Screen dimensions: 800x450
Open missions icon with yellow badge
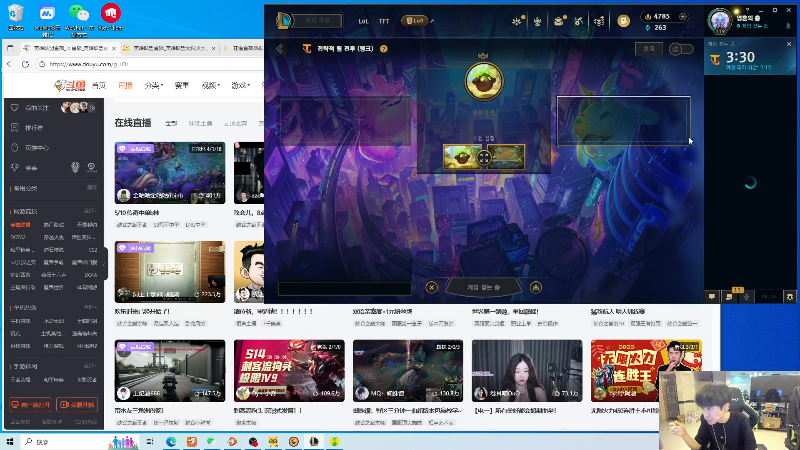730,296
